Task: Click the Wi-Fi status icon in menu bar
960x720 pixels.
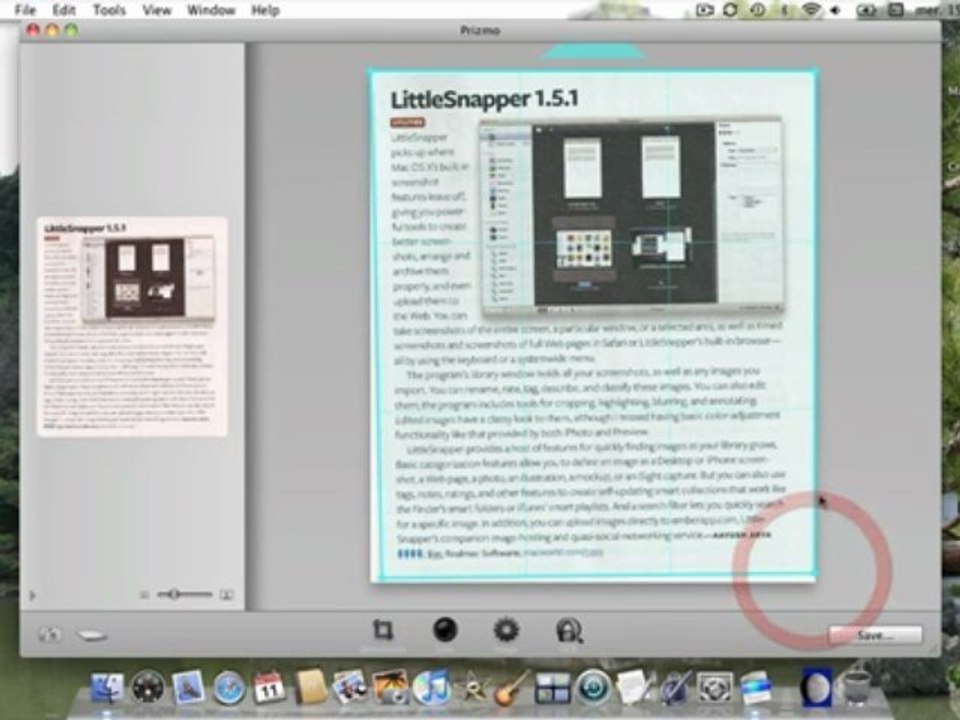Action: point(811,9)
